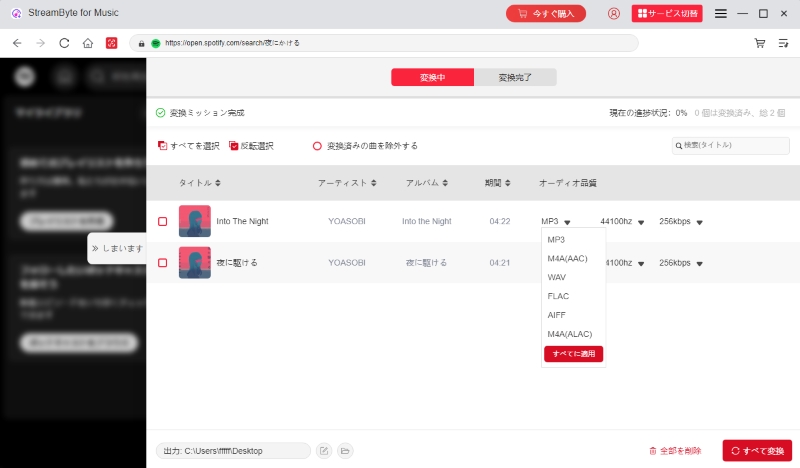Image resolution: width=800 pixels, height=468 pixels.
Task: Click the edit output path pencil icon
Action: 324,451
